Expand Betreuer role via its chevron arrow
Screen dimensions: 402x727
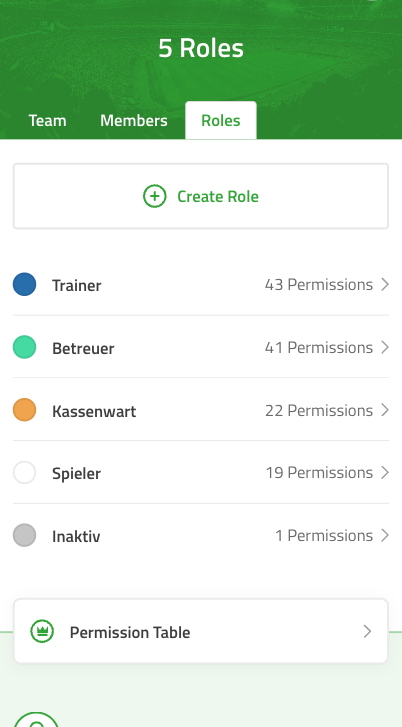385,347
